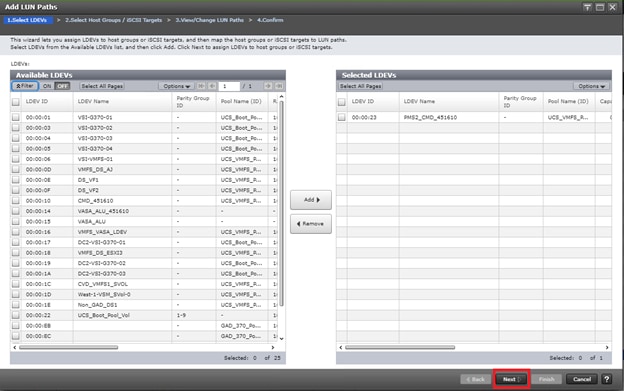The height and width of the screenshot is (391, 624).
Task: Click the Remove button
Action: [311, 224]
